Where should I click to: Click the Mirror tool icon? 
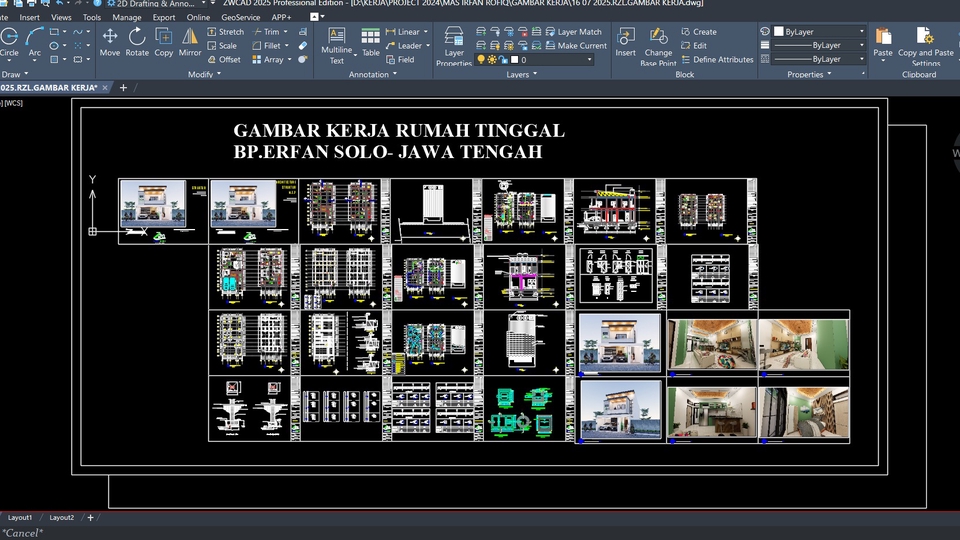pos(190,41)
